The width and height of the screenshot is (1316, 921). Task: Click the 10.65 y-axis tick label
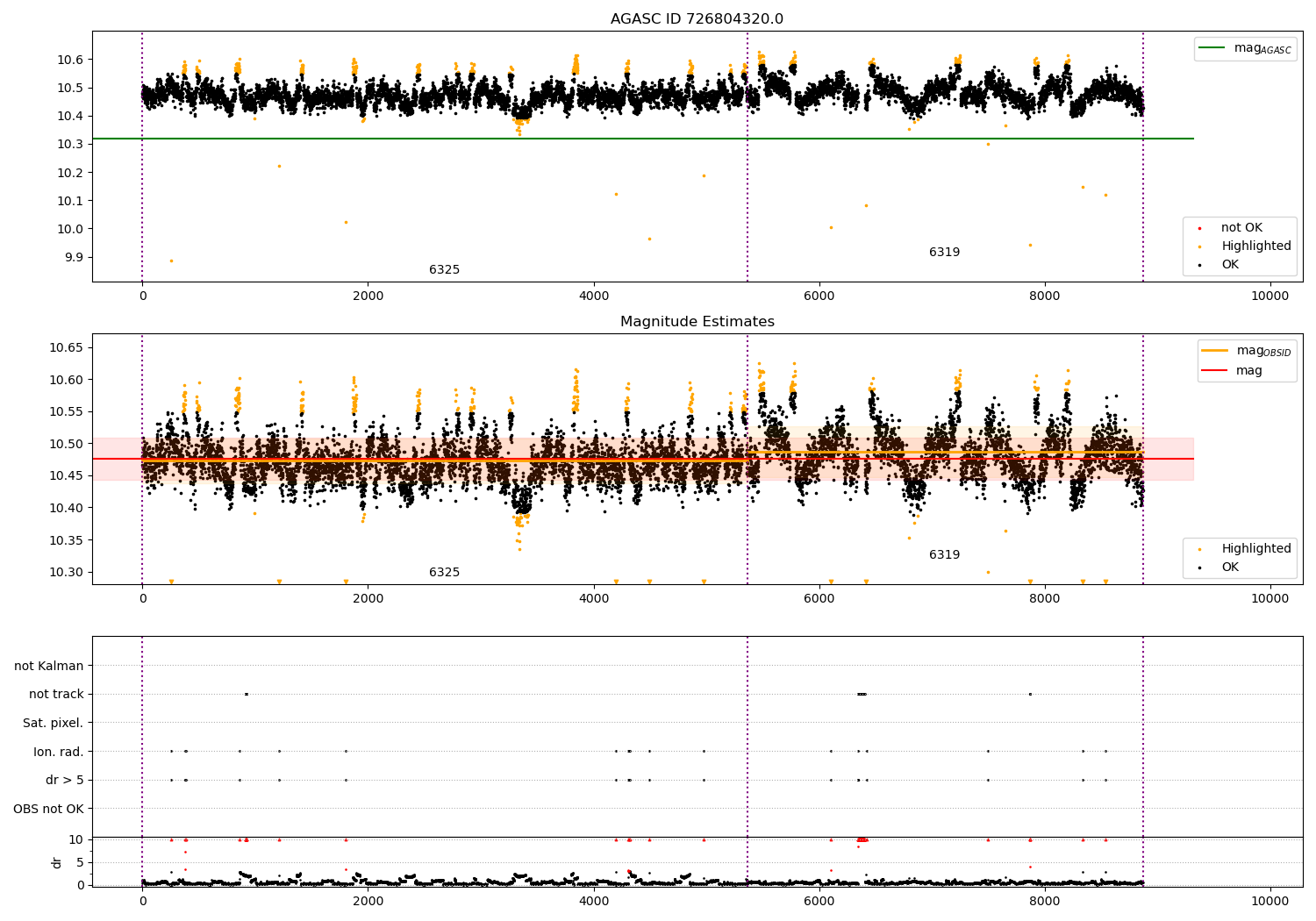point(67,348)
